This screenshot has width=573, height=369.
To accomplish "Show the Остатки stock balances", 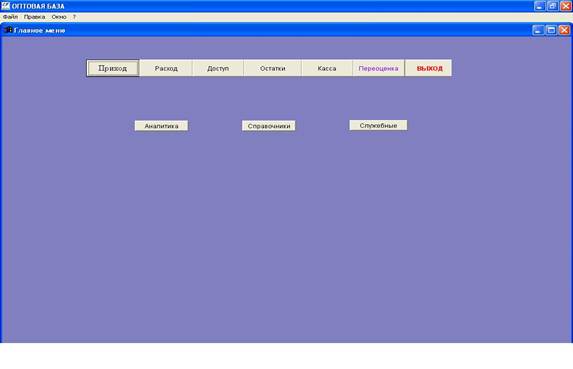I will pyautogui.click(x=272, y=68).
